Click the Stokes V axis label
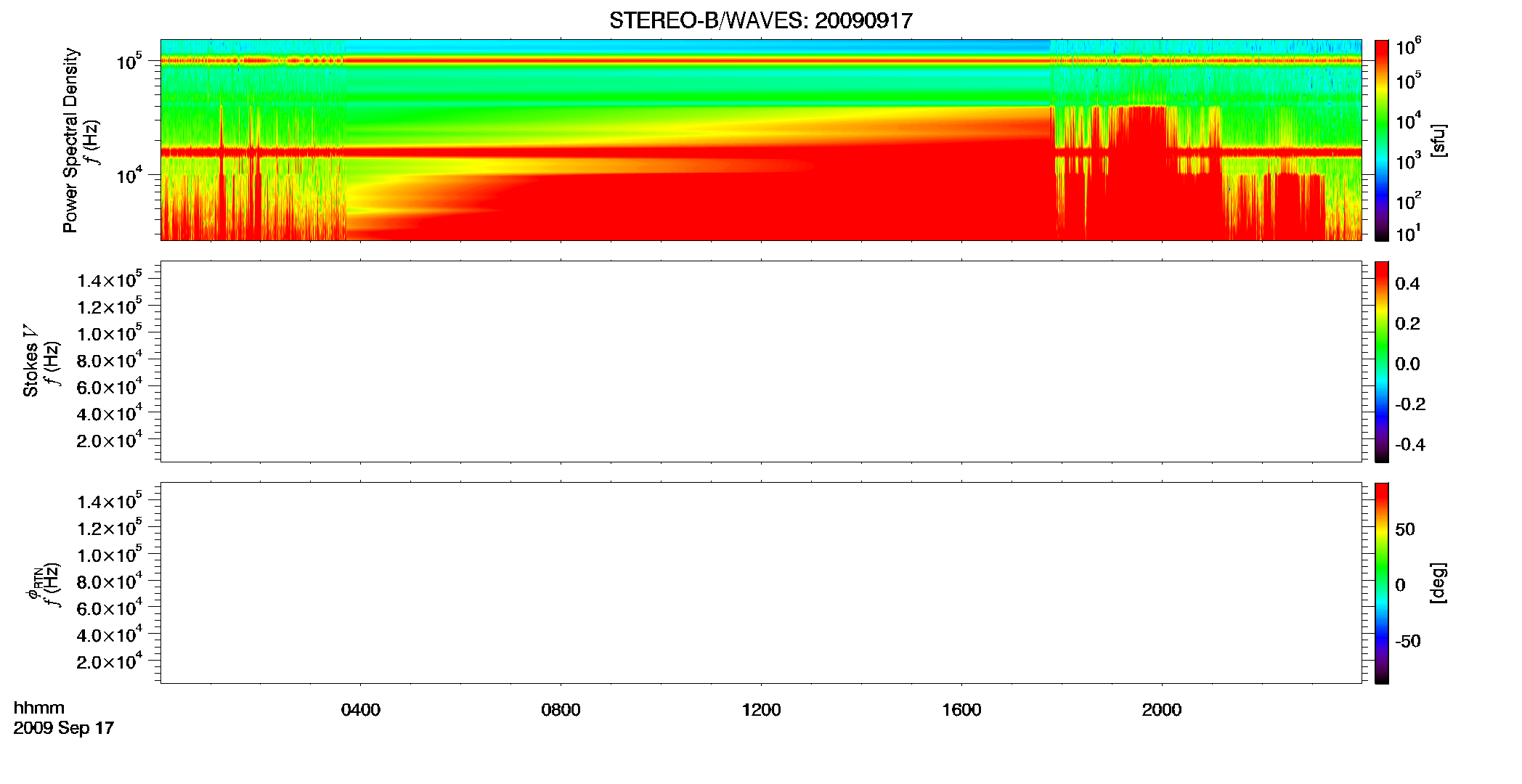This screenshot has height=784, width=1522. [30, 361]
